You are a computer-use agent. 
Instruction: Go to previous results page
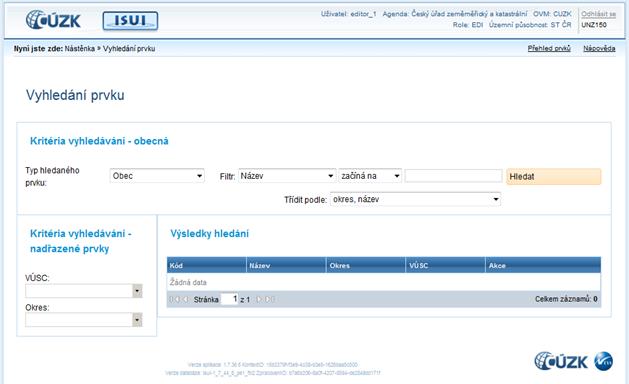[186, 299]
